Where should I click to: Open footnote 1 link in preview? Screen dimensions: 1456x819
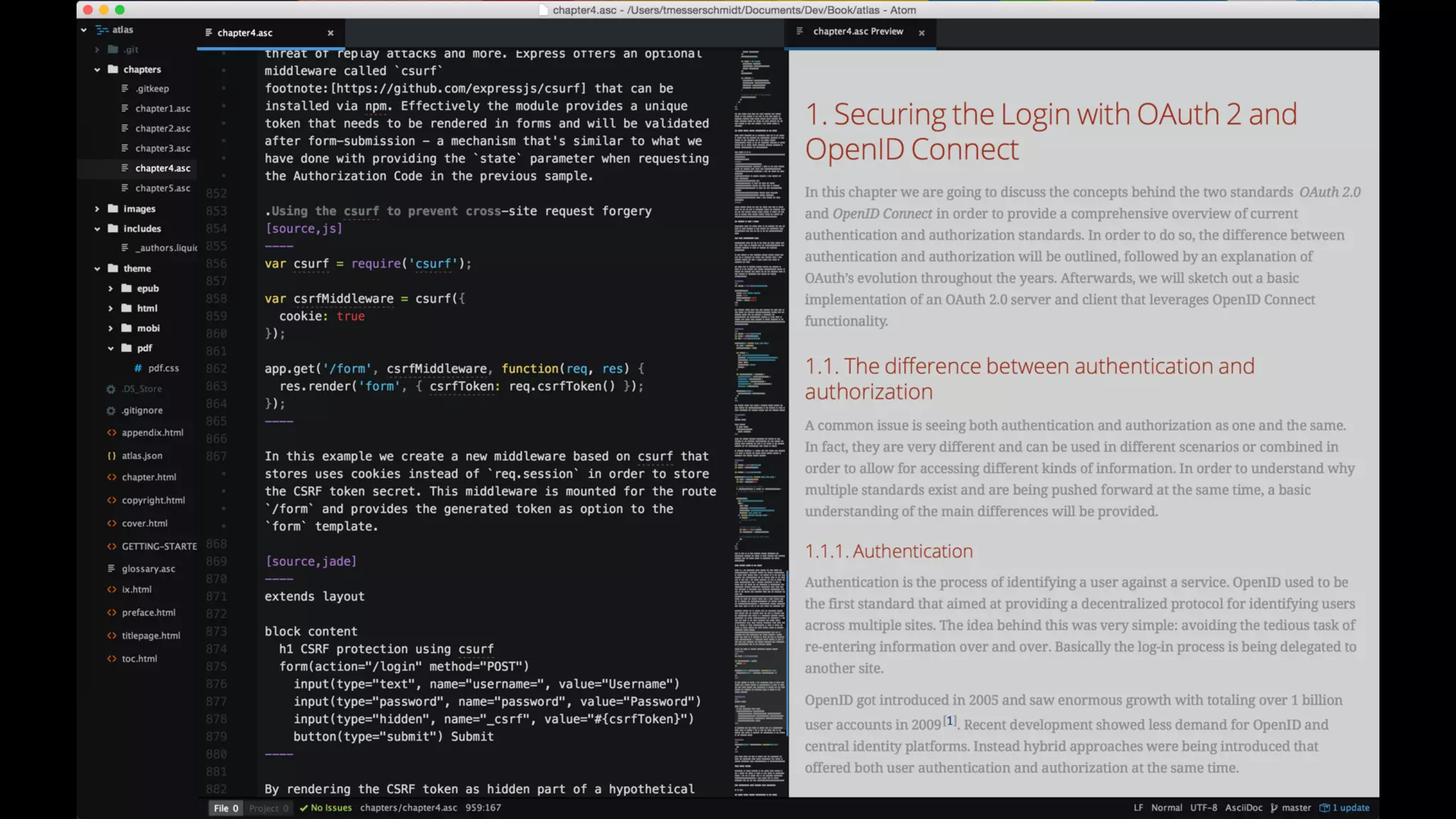[x=950, y=720]
